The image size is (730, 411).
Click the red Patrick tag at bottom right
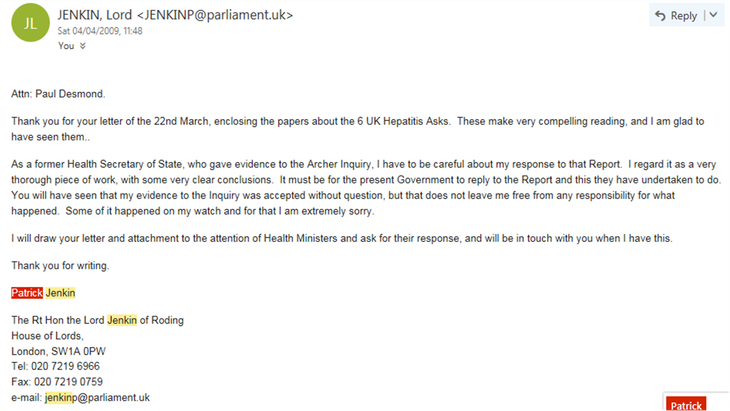pos(685,405)
